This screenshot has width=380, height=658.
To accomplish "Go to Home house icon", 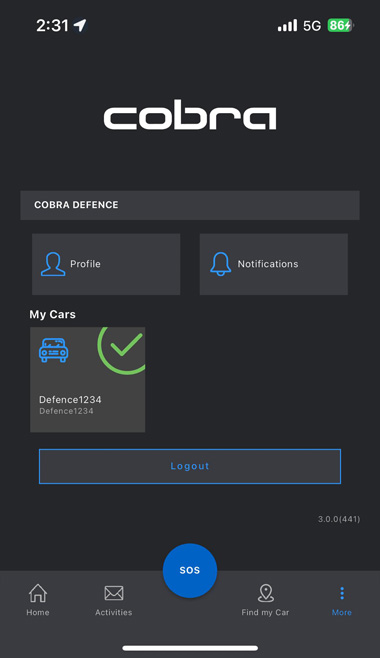I will [x=38, y=593].
